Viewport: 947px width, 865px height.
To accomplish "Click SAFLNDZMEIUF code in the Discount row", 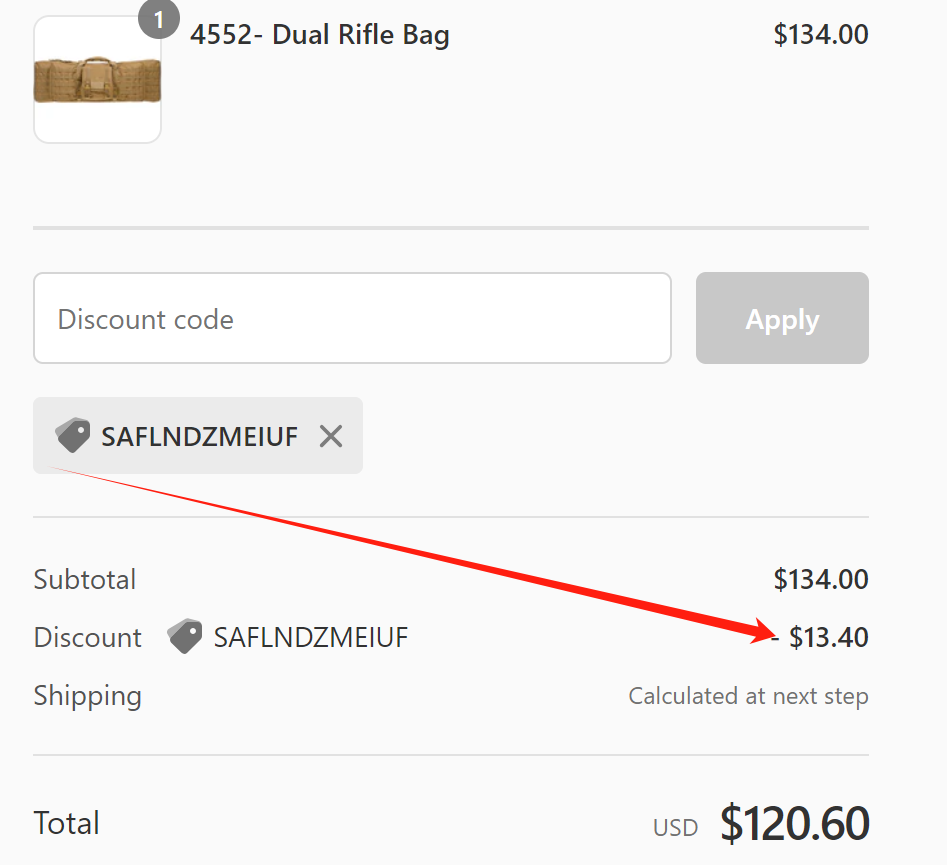I will coord(311,637).
